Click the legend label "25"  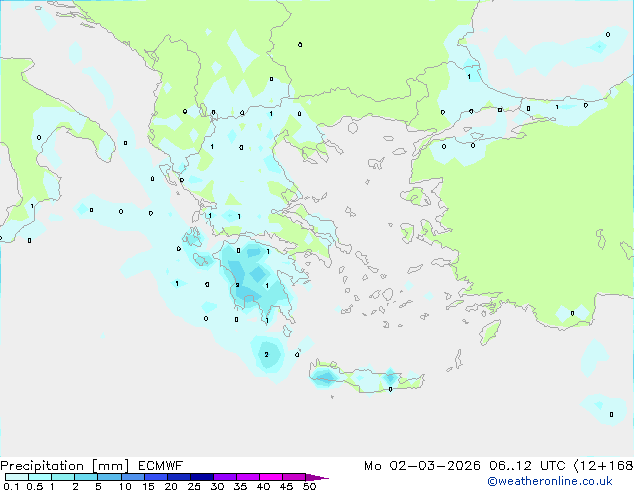[x=194, y=486]
